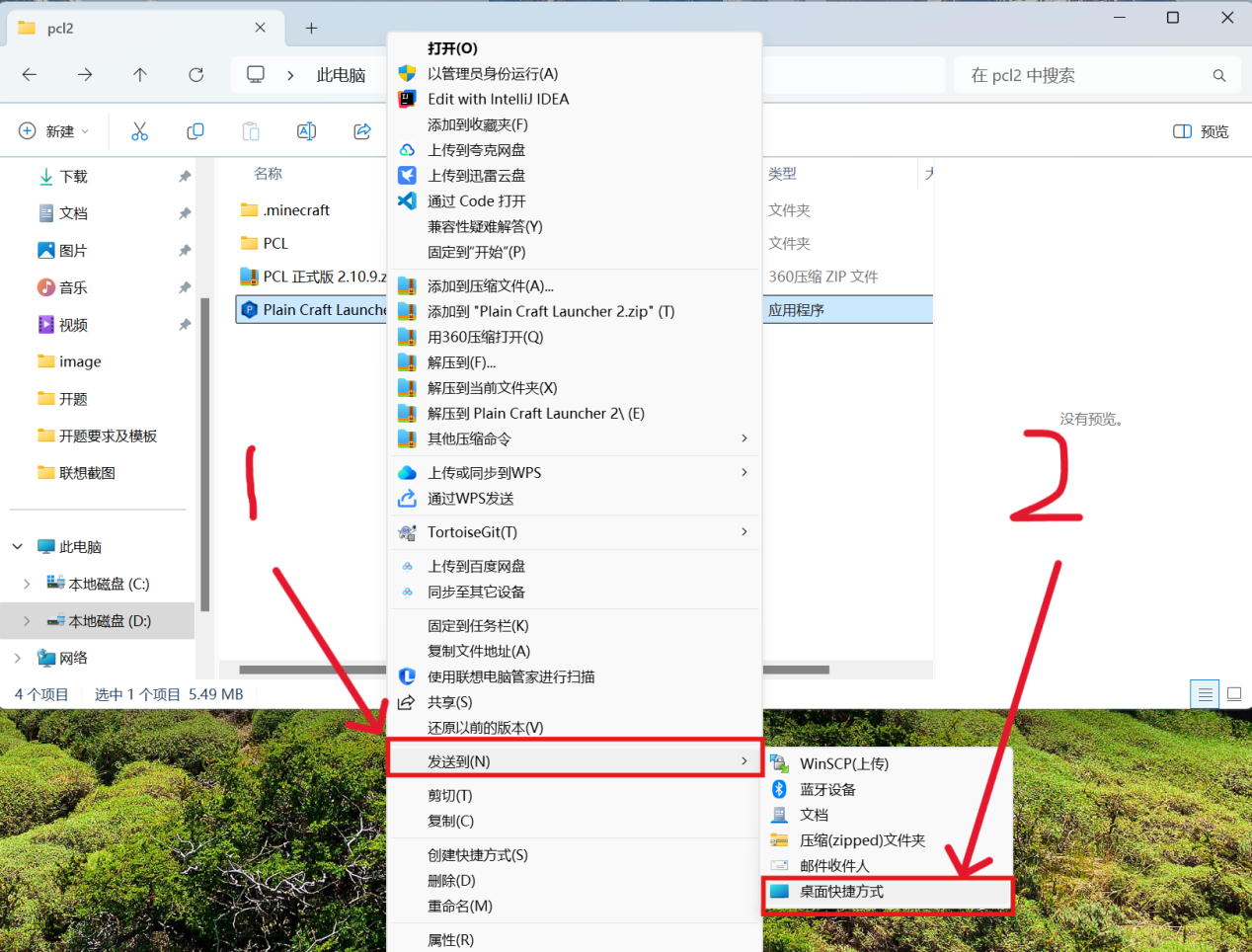Click the Copy icon in the toolbar
Image resolution: width=1252 pixels, height=952 pixels.
click(x=195, y=130)
